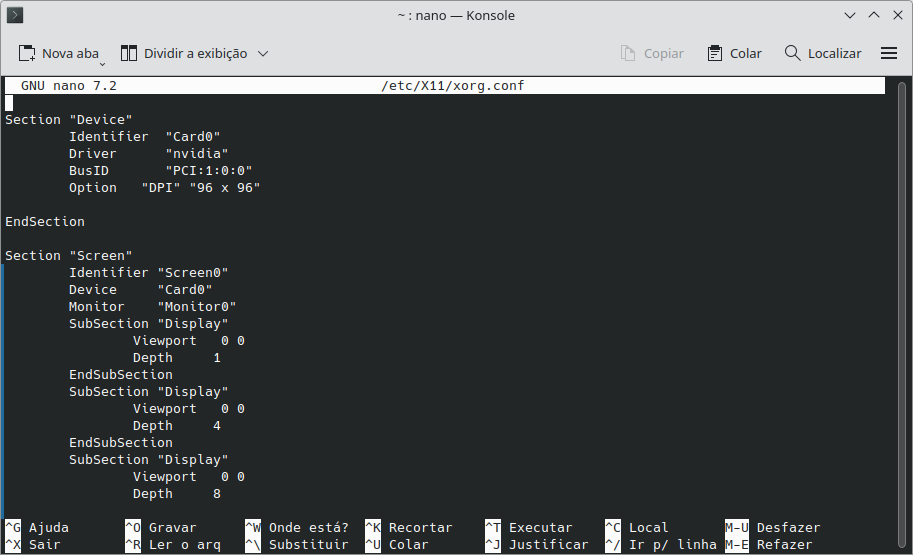
Task: Click the ^C Local shortcut
Action: tap(637, 528)
